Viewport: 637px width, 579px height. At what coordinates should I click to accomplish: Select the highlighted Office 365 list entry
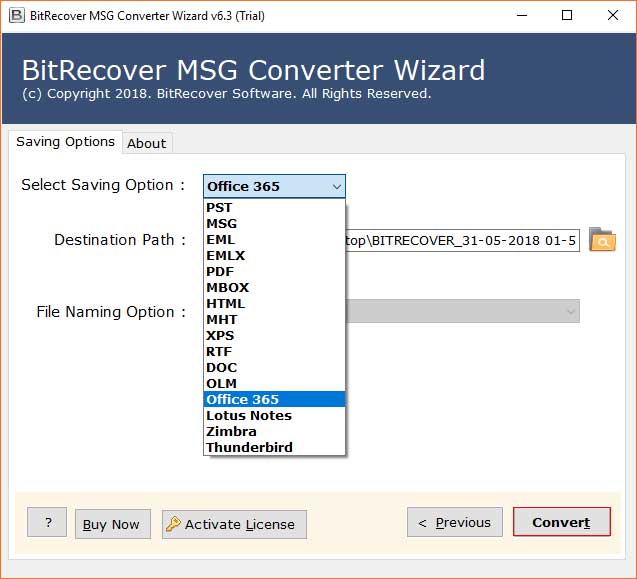coord(274,399)
